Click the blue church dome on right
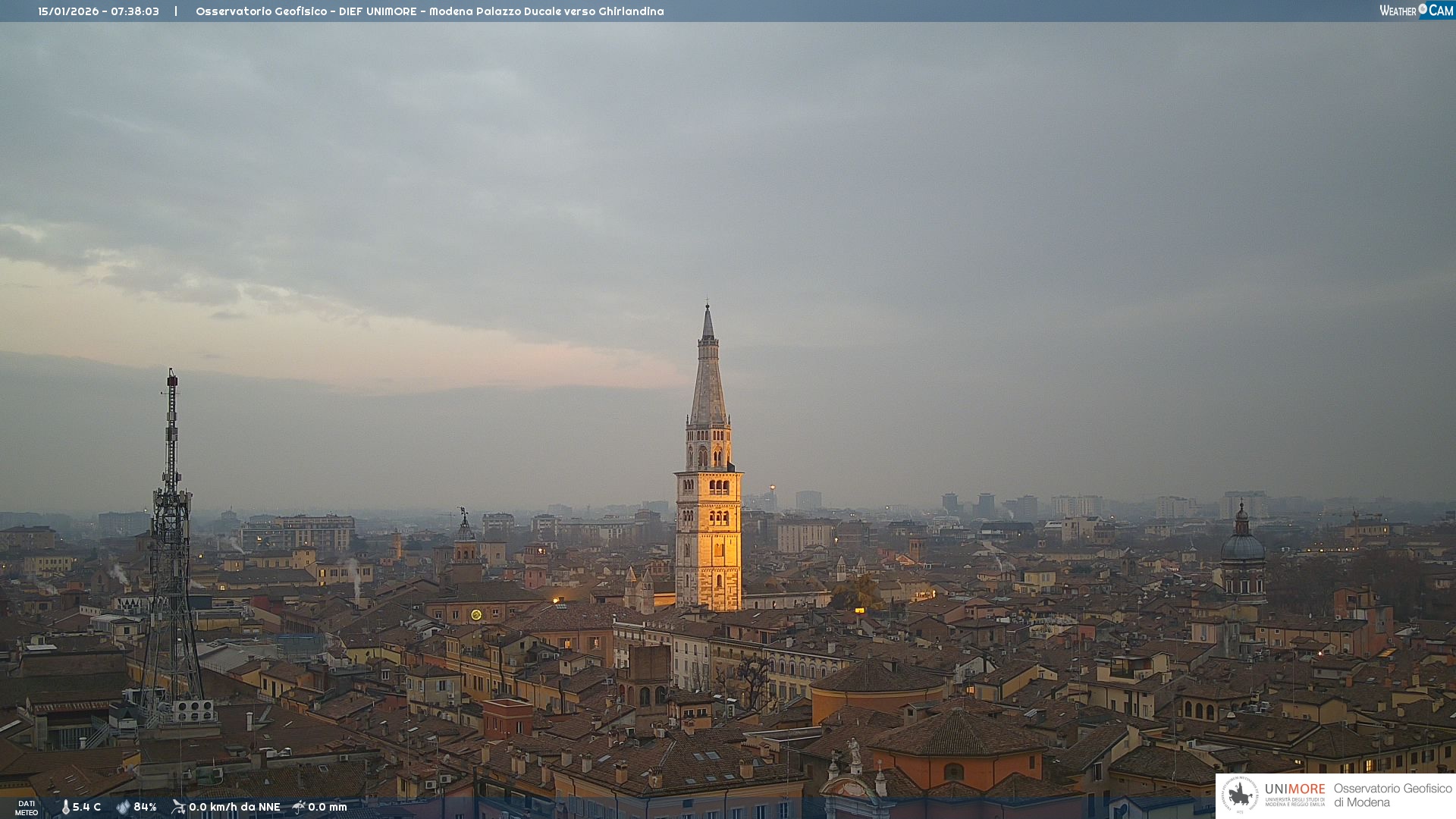Viewport: 1456px width, 819px height. point(1242,546)
